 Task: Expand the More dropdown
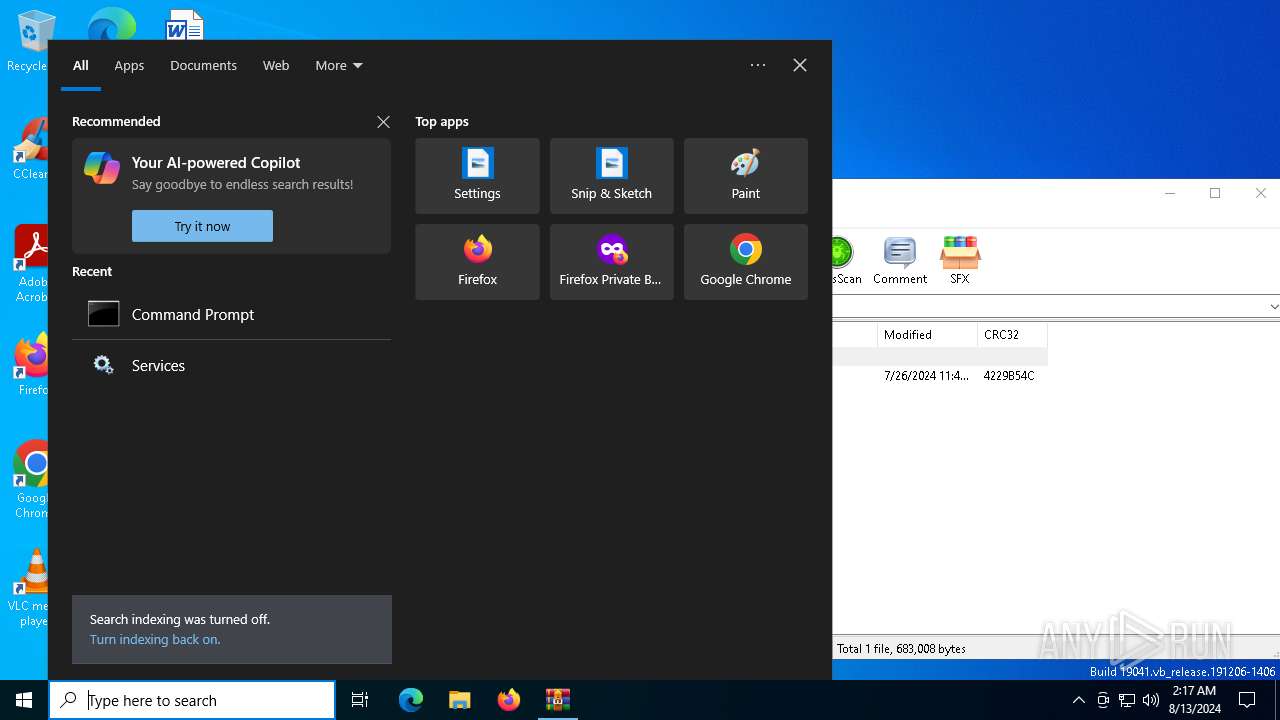click(x=339, y=65)
